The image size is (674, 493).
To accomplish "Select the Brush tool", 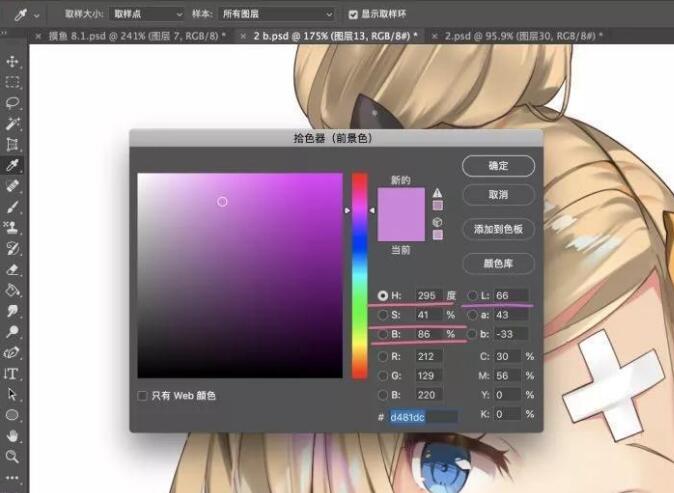I will [12, 207].
